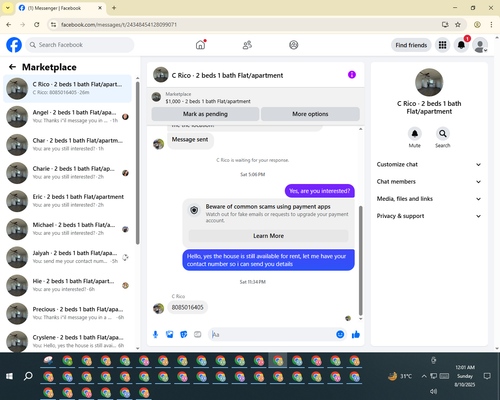The image size is (500, 400).
Task: Bookmark this page with the star icon
Action: tap(458, 25)
